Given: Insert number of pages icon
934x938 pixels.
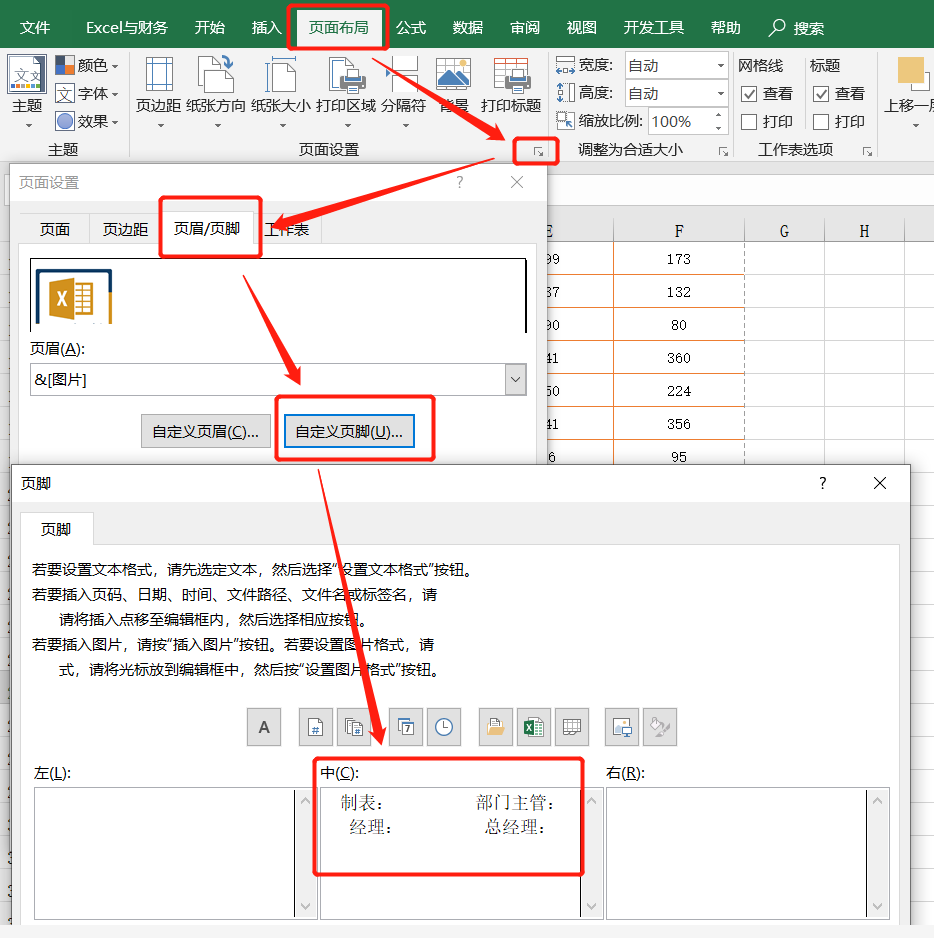Looking at the screenshot, I should click(x=354, y=727).
